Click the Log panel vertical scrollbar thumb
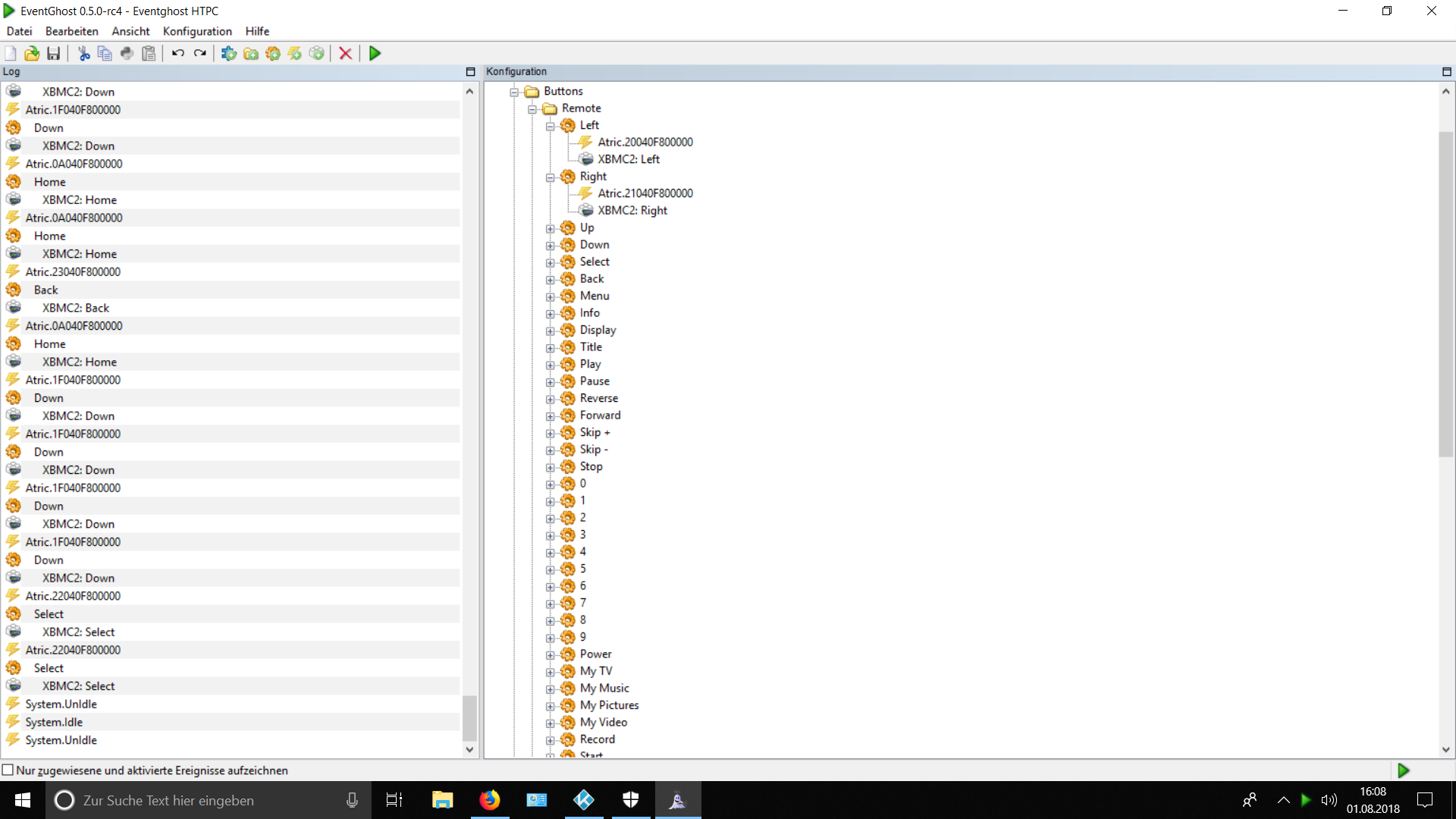 click(469, 718)
